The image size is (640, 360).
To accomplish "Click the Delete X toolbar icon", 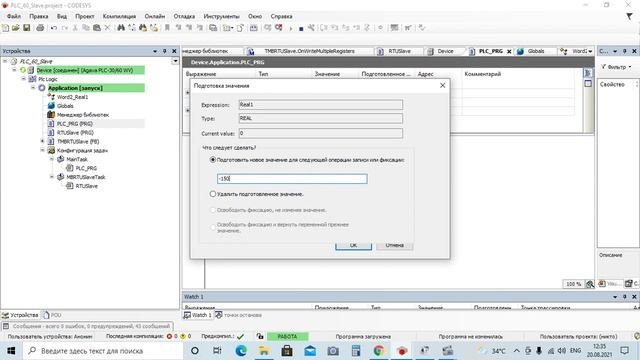I will 107,28.
